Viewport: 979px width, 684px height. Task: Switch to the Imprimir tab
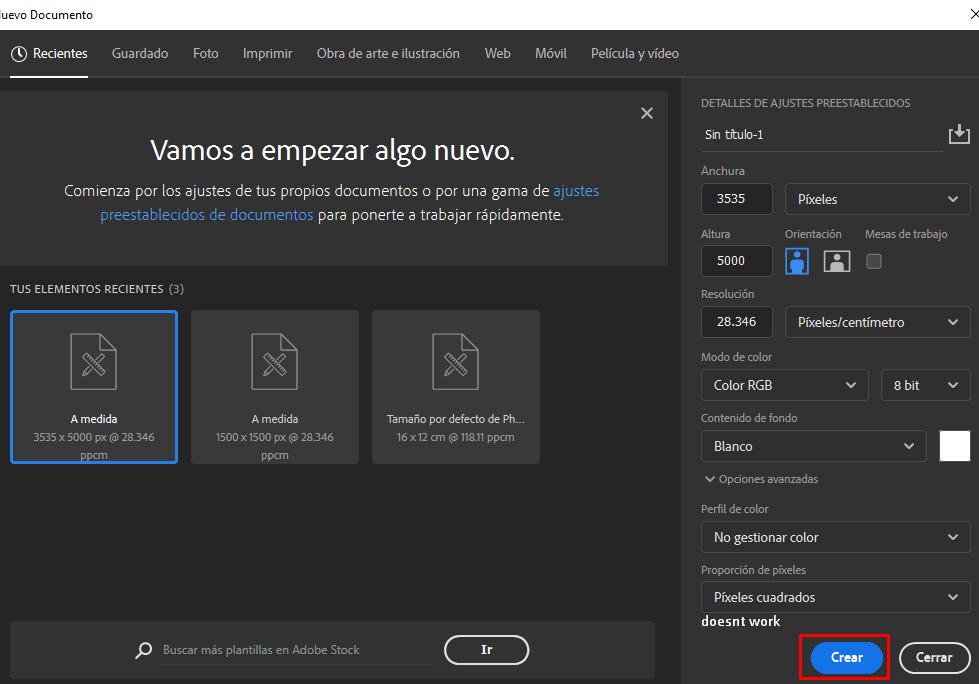267,53
